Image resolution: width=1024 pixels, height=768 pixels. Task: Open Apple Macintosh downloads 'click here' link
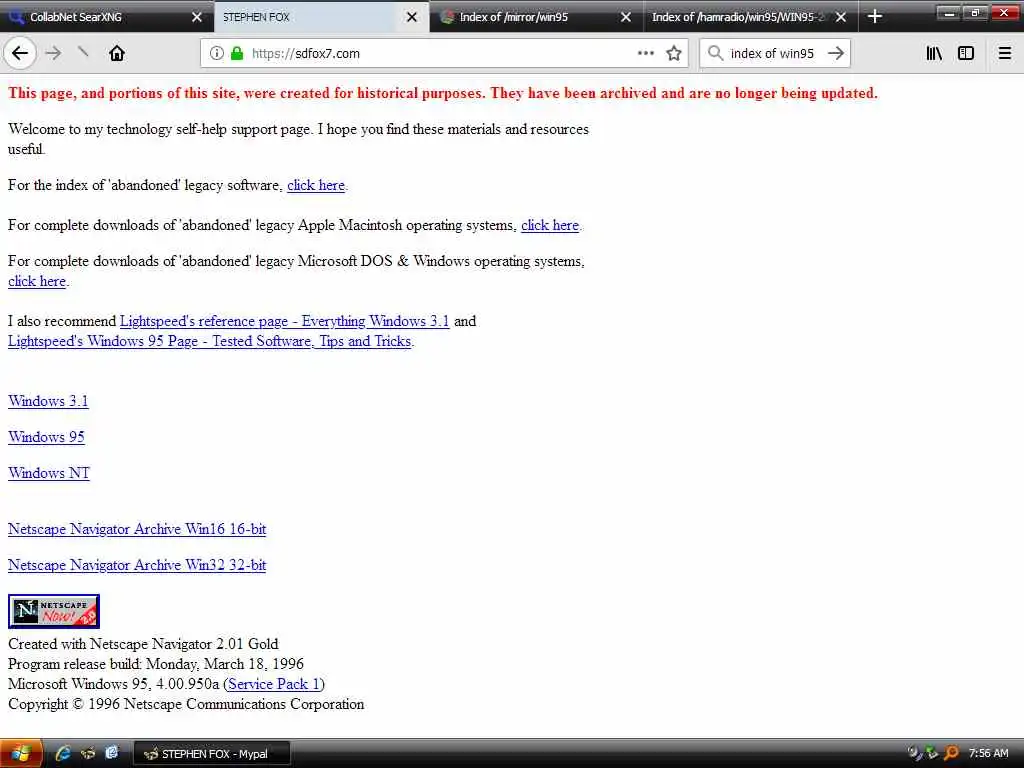(550, 225)
